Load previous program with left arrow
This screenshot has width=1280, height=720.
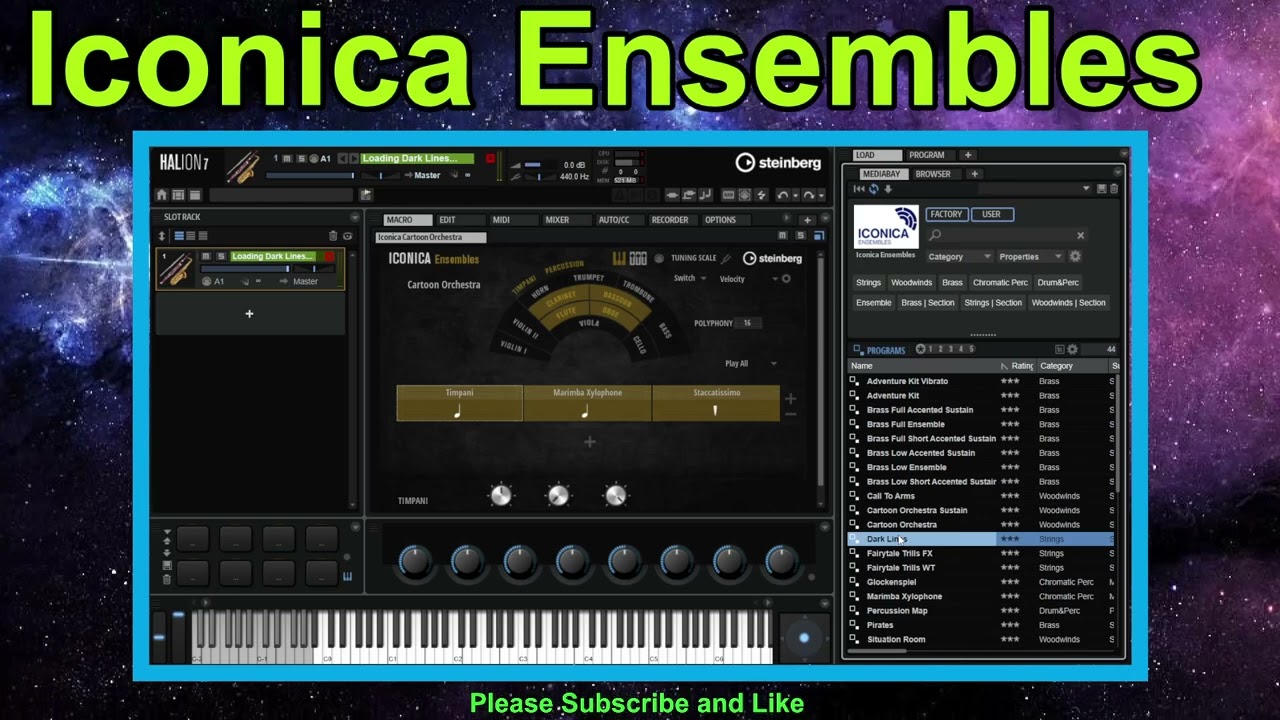point(342,158)
